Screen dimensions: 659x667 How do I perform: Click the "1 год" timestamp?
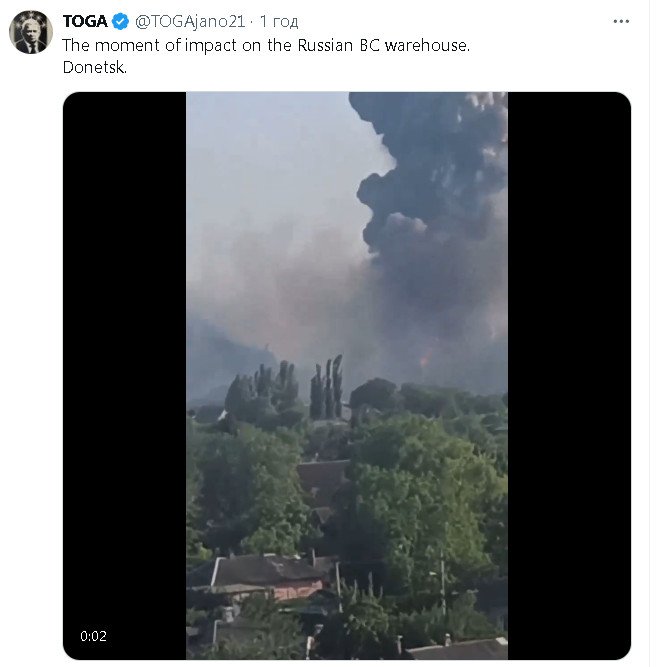[277, 21]
